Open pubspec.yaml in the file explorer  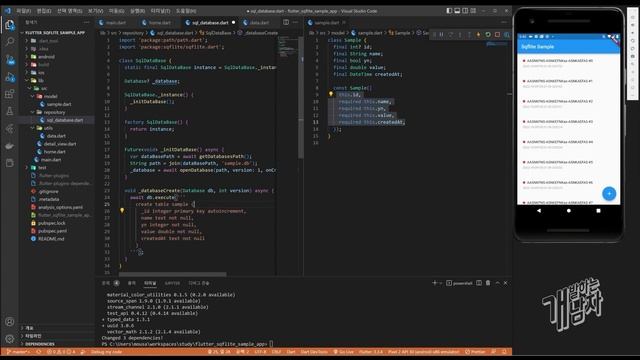pyautogui.click(x=52, y=231)
